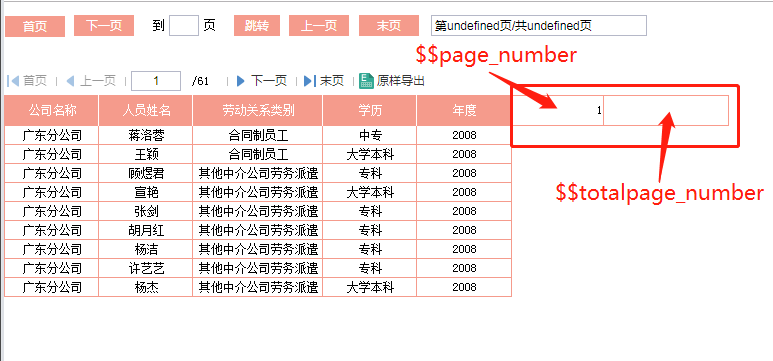Click the pink 下一页 button

104,26
